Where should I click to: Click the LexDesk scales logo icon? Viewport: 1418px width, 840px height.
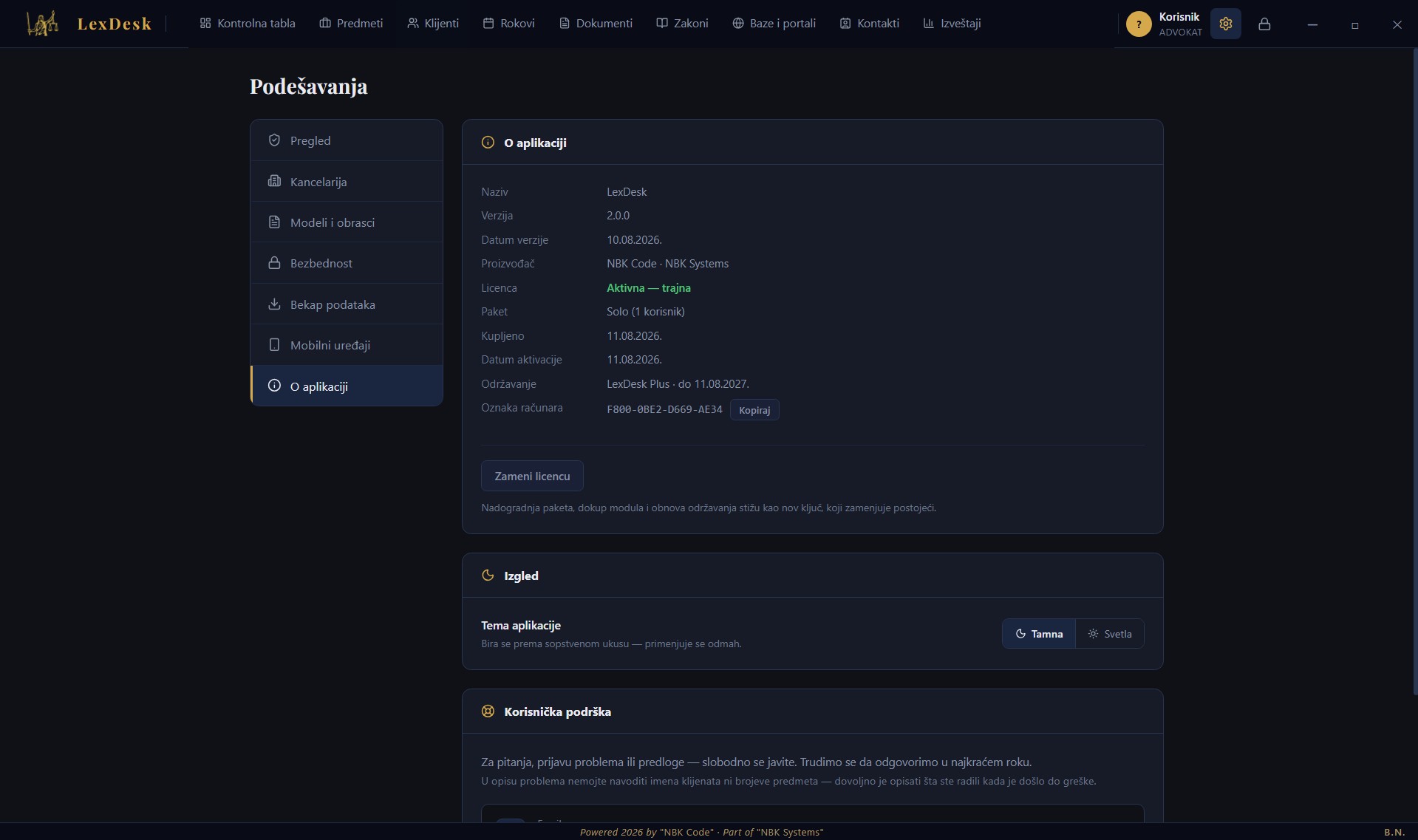(x=42, y=24)
